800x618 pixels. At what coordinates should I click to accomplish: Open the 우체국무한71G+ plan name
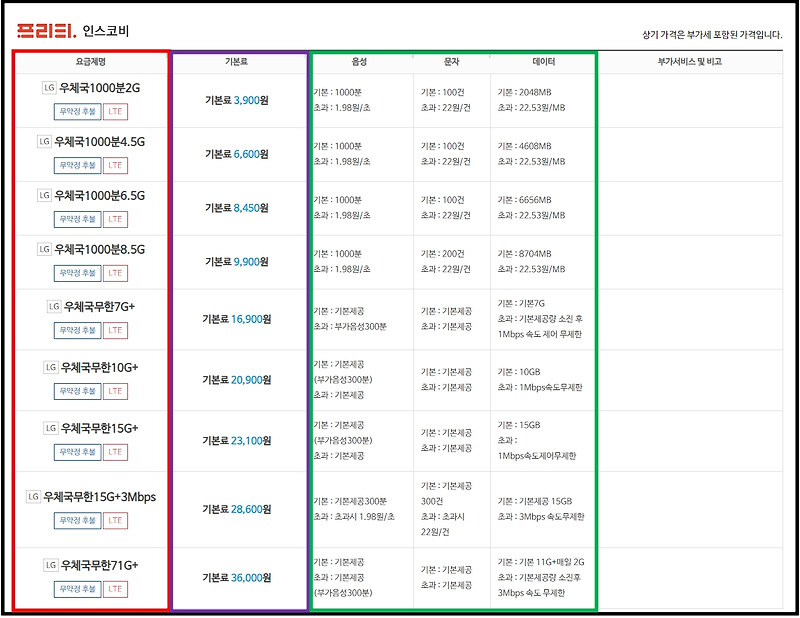(99, 565)
